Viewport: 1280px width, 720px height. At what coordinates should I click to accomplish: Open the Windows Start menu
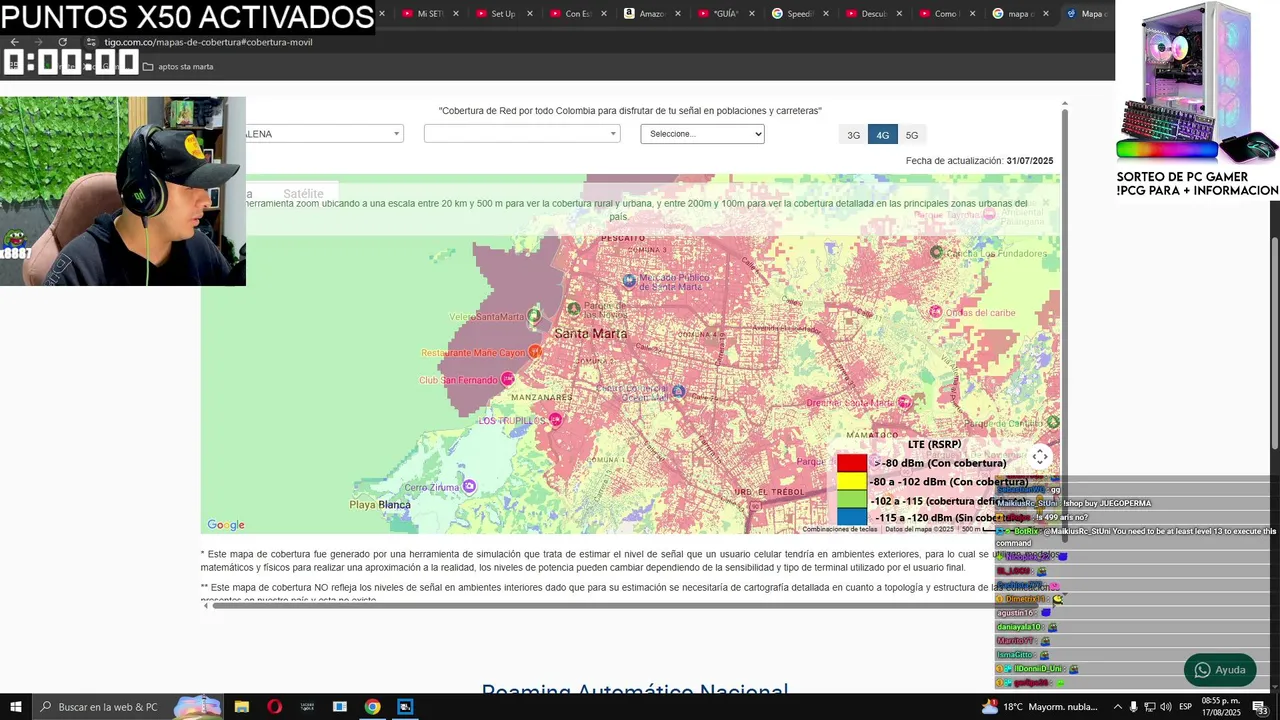[16, 707]
